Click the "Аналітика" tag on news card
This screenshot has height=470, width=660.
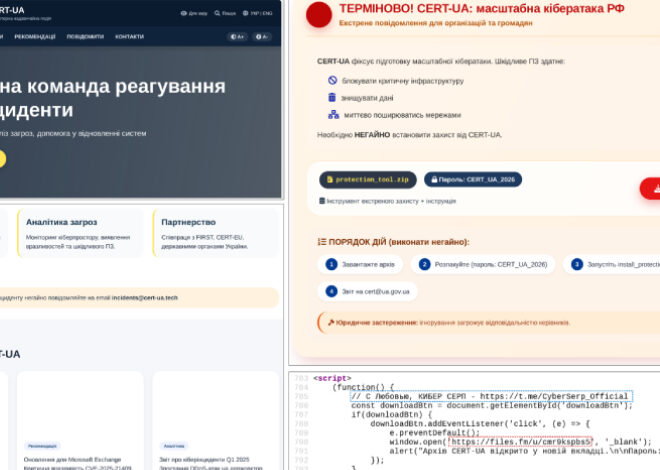click(x=174, y=446)
